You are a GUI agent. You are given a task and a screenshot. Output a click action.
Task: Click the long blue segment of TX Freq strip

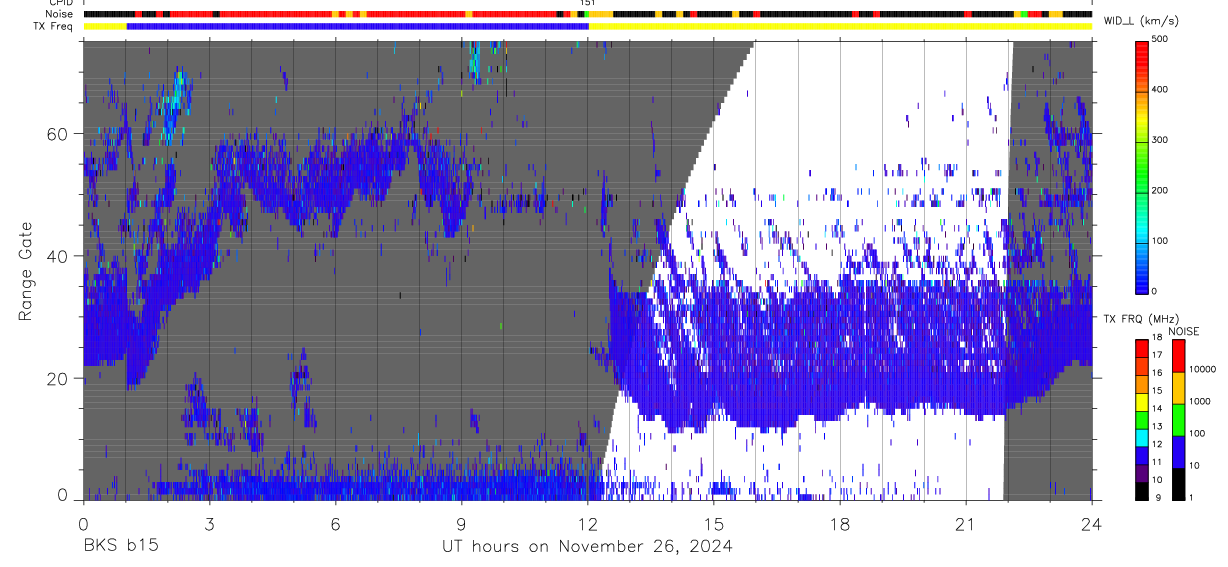(x=358, y=26)
